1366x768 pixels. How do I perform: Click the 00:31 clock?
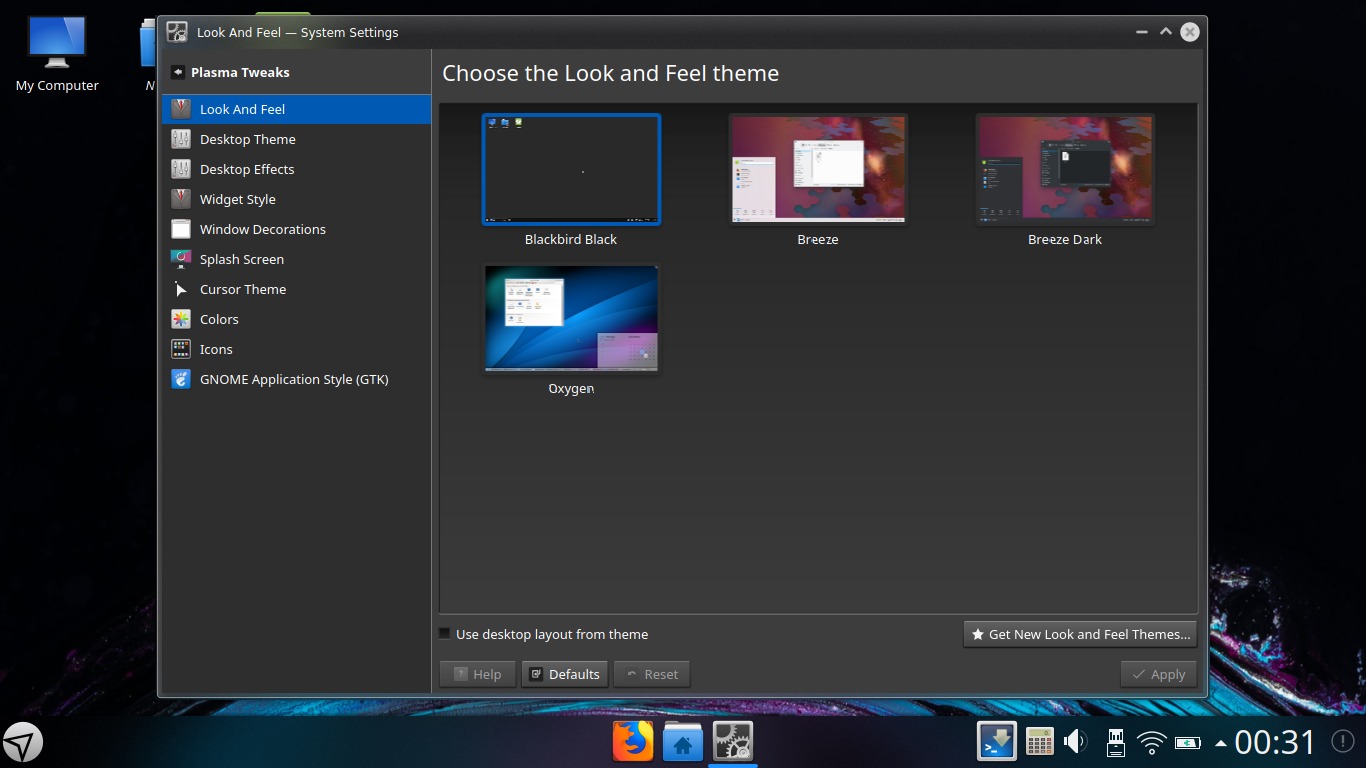click(1275, 742)
